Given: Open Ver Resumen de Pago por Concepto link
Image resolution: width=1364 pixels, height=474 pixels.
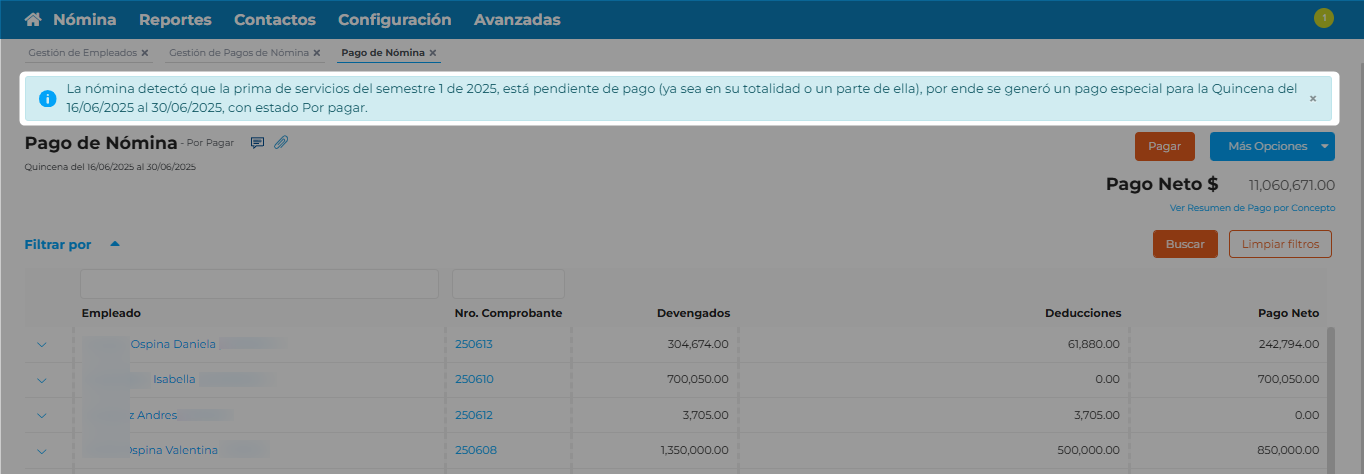Looking at the screenshot, I should click(x=1252, y=208).
